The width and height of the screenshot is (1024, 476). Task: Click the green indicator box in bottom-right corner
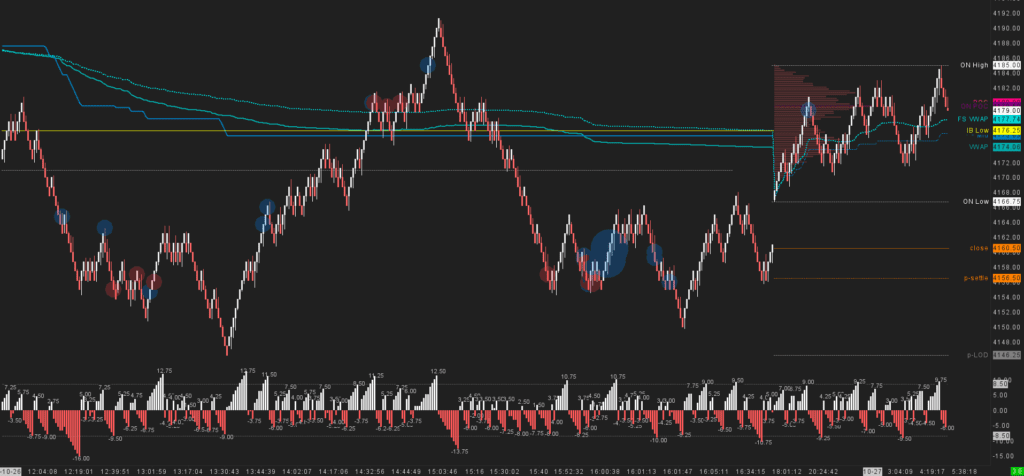pos(1017,471)
